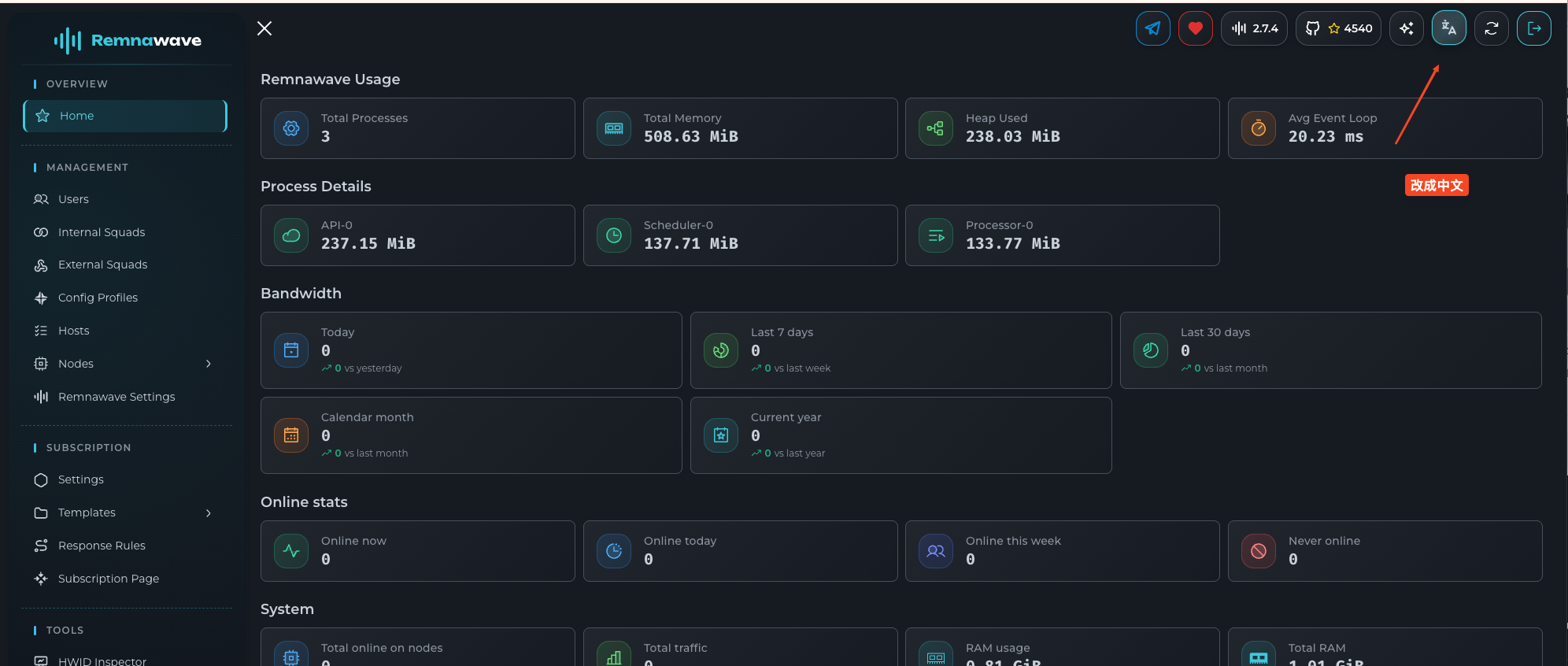Click the Processor-0 list-play icon
This screenshot has width=1568, height=666.
(x=936, y=235)
